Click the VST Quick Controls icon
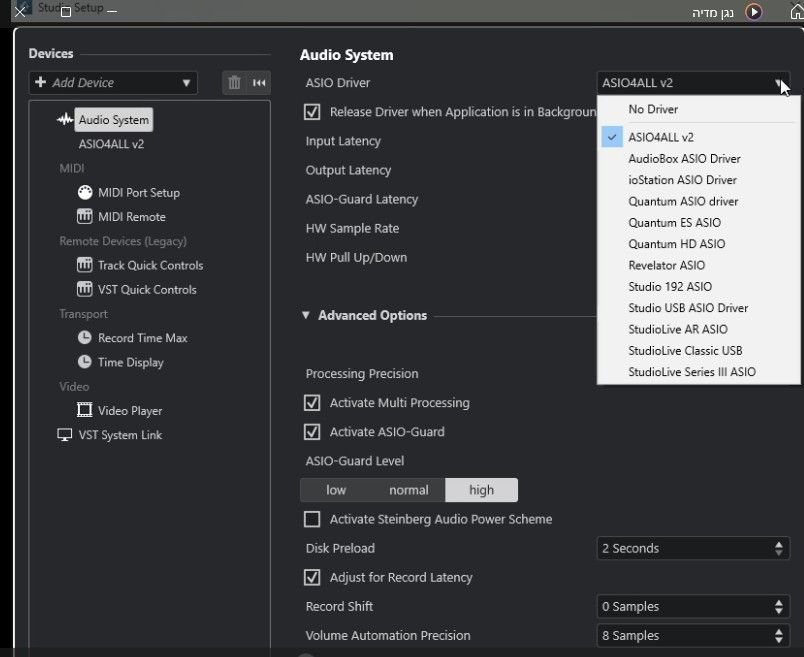Screen dimensions: 804x657 85,289
